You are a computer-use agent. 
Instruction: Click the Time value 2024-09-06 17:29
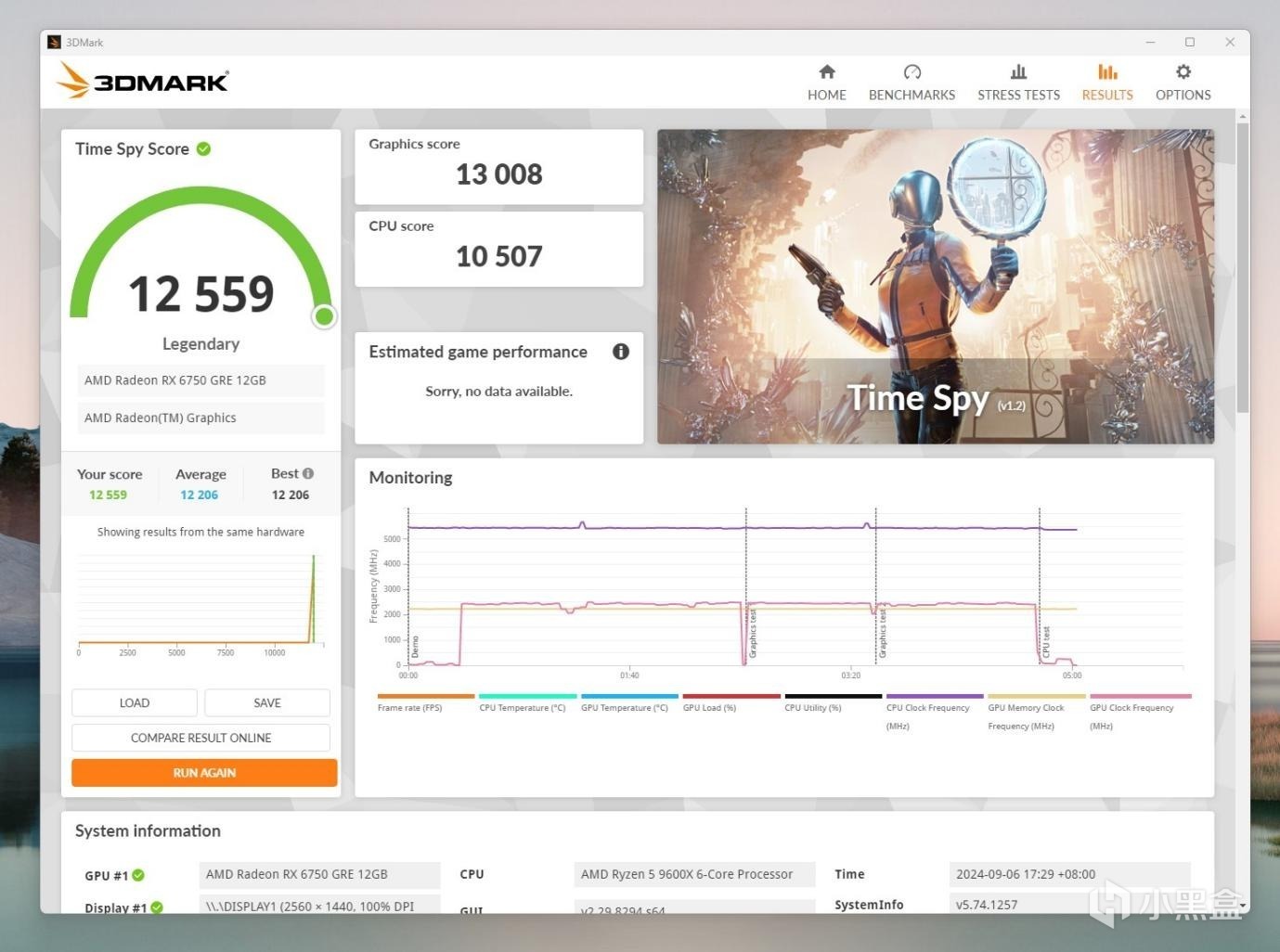pos(1069,874)
